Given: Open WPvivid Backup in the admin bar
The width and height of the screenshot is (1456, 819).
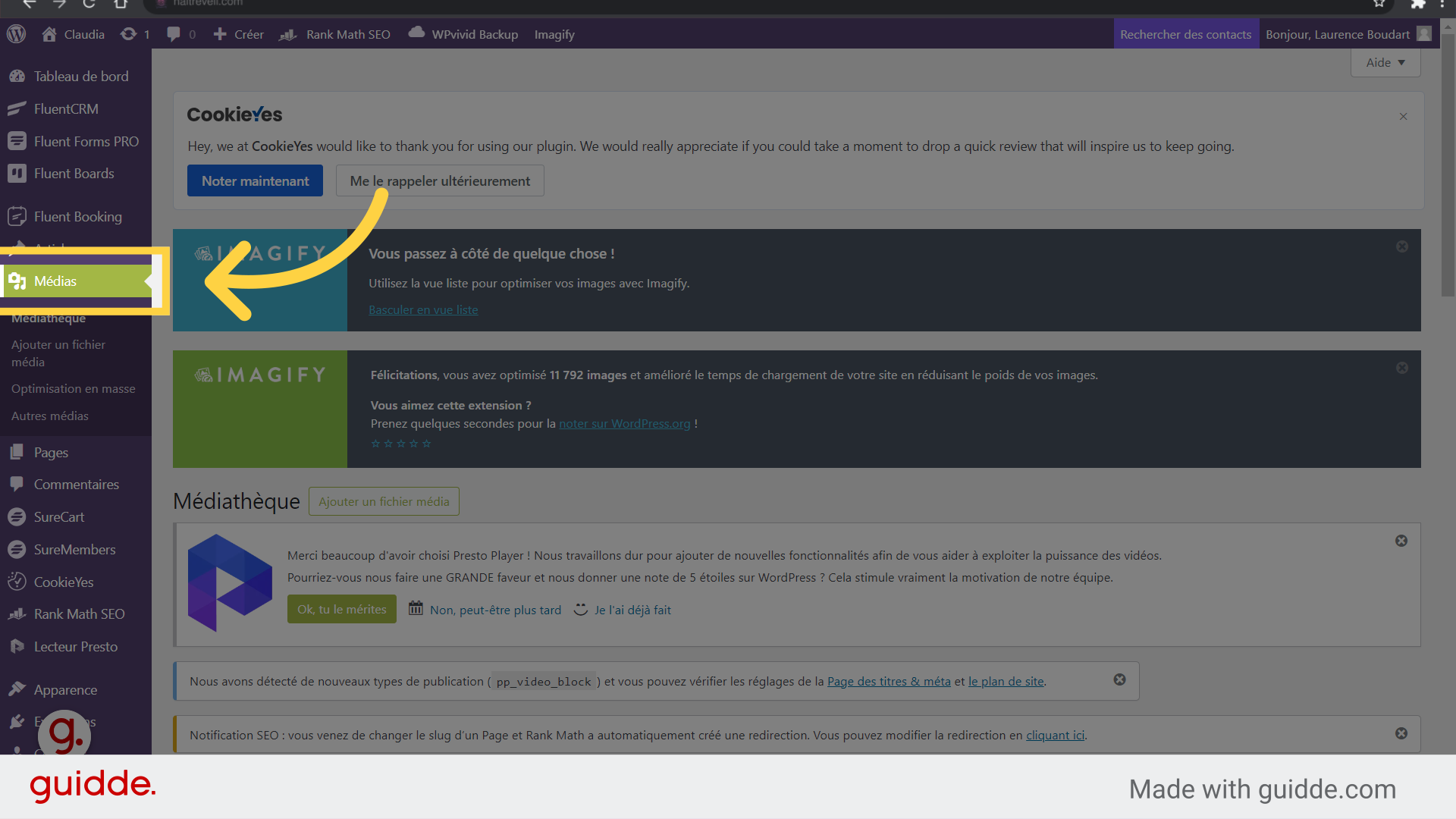Looking at the screenshot, I should (463, 34).
